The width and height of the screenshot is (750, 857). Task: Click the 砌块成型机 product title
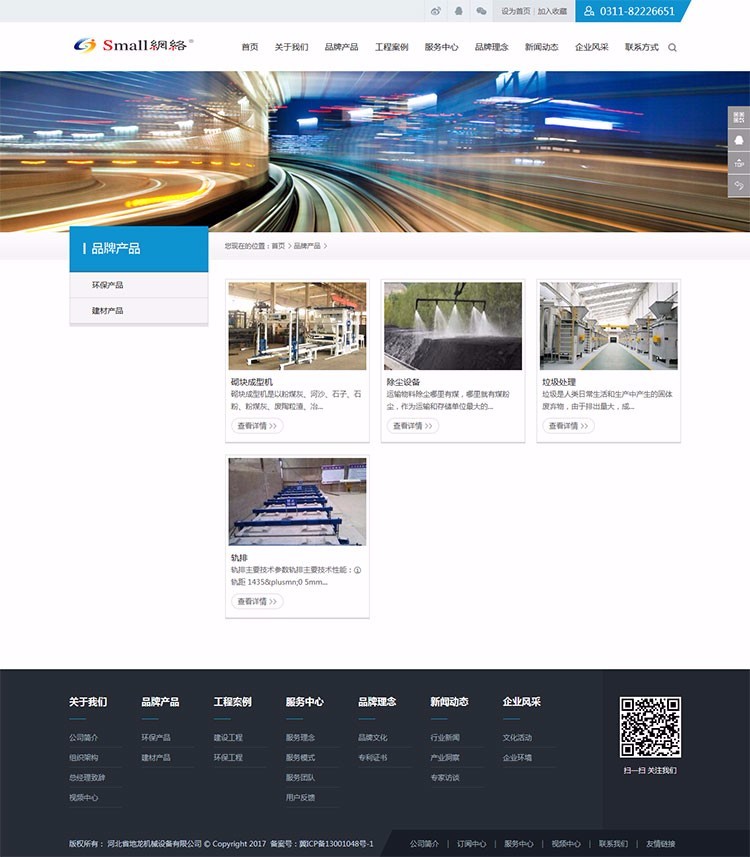(x=251, y=381)
